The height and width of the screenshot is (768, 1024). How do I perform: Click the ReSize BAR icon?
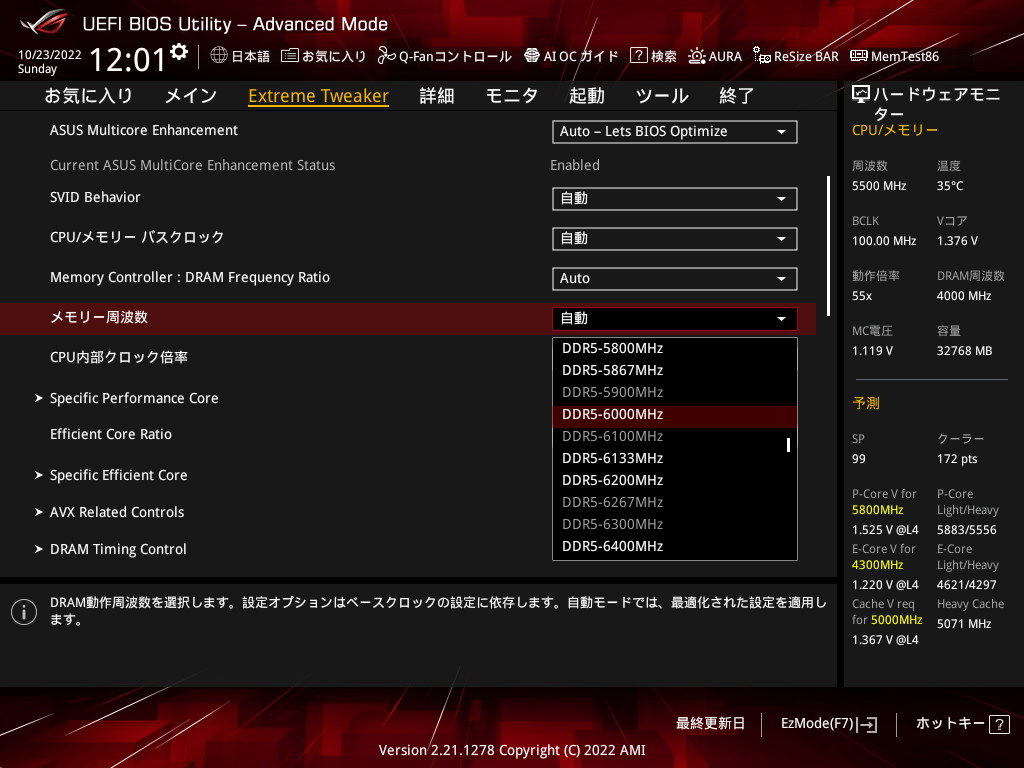(761, 56)
